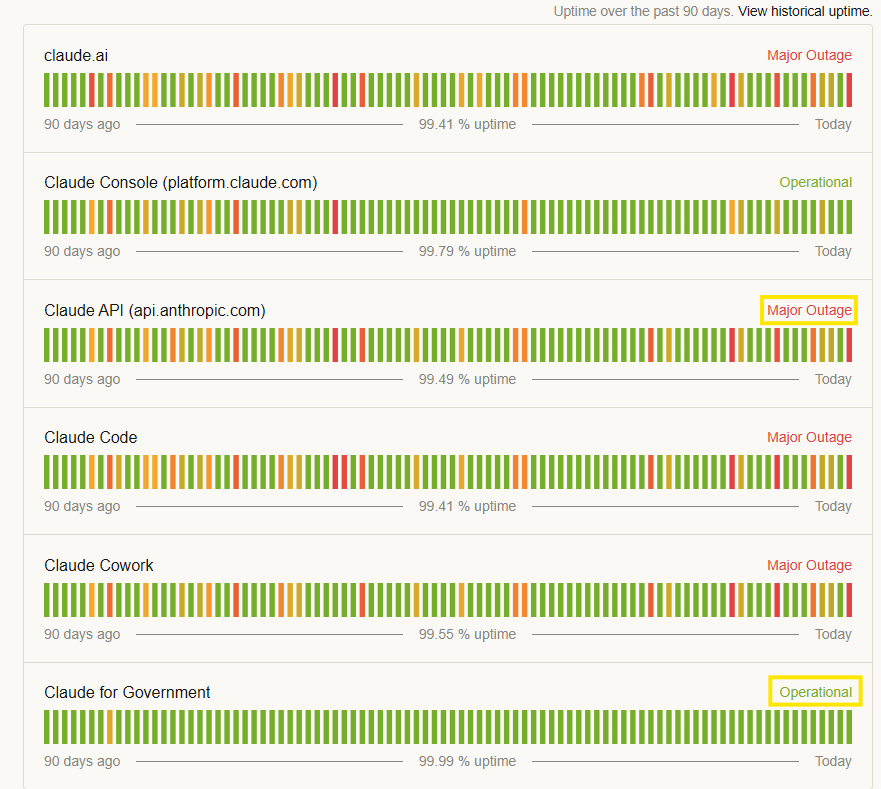Click the '99.79 % uptime' value
881x789 pixels.
click(467, 251)
